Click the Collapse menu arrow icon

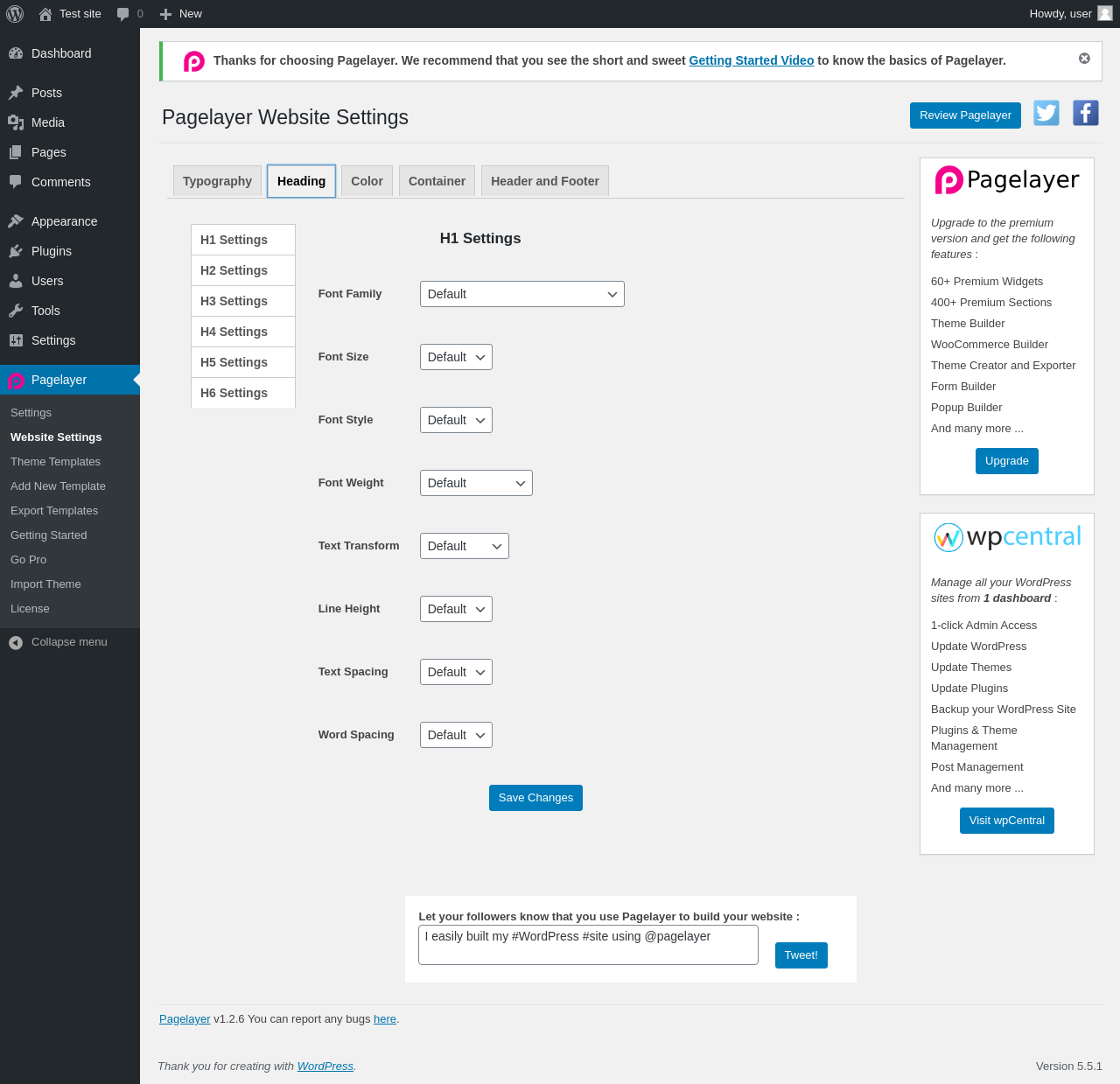(16, 643)
